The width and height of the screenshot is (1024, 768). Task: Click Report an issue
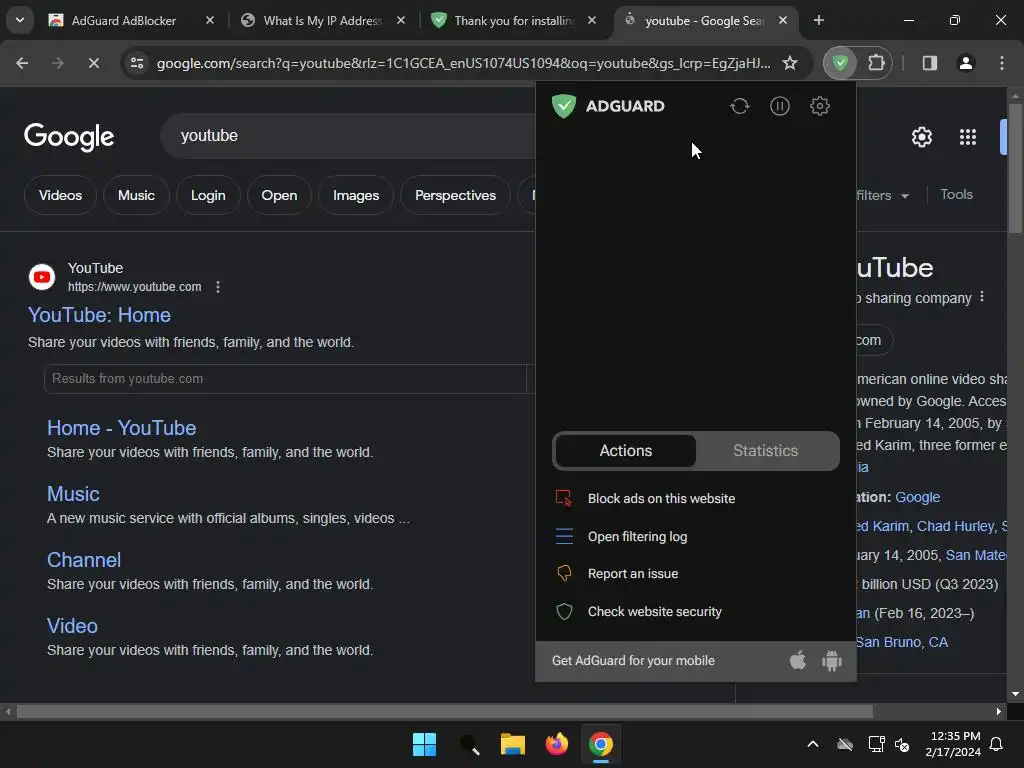633,573
